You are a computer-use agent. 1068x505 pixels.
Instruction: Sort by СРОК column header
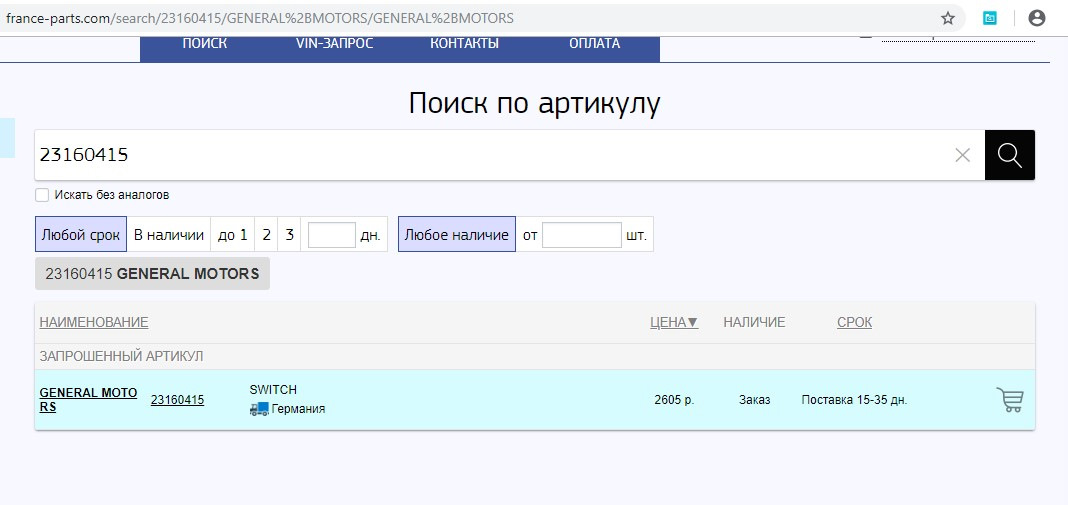pyautogui.click(x=854, y=322)
